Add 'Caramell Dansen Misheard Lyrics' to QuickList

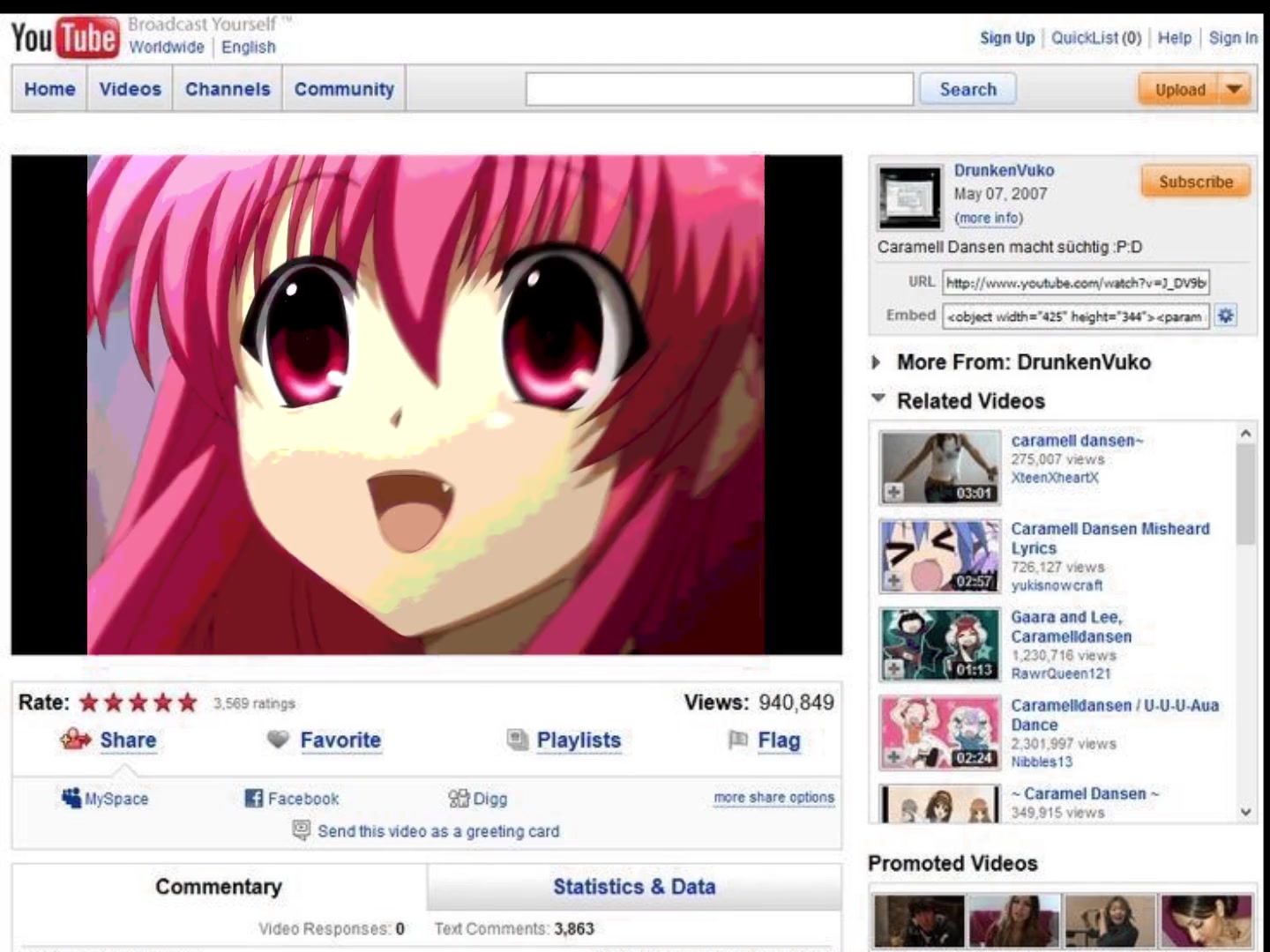(893, 581)
